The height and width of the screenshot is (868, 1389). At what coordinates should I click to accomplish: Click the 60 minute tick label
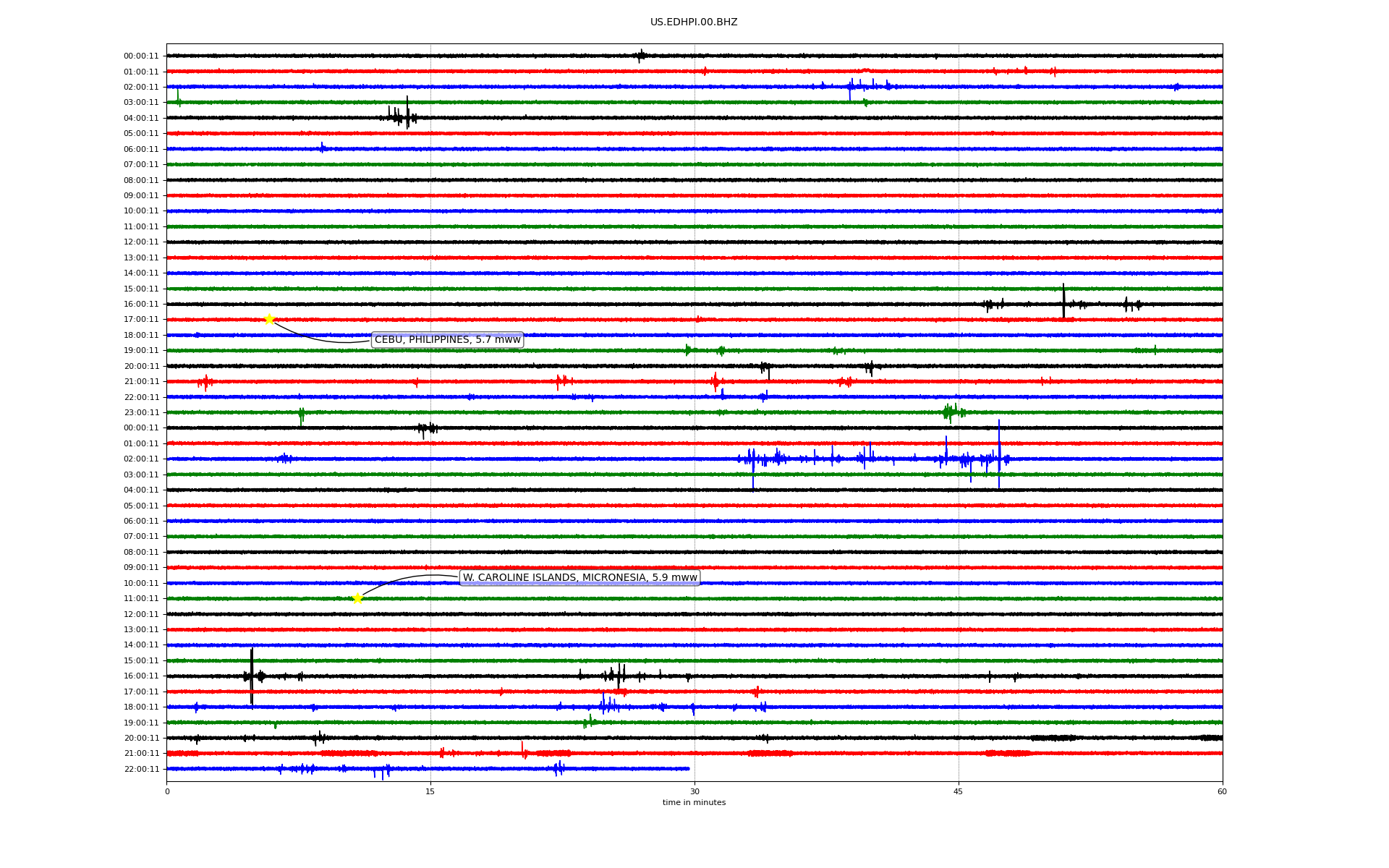(1222, 791)
